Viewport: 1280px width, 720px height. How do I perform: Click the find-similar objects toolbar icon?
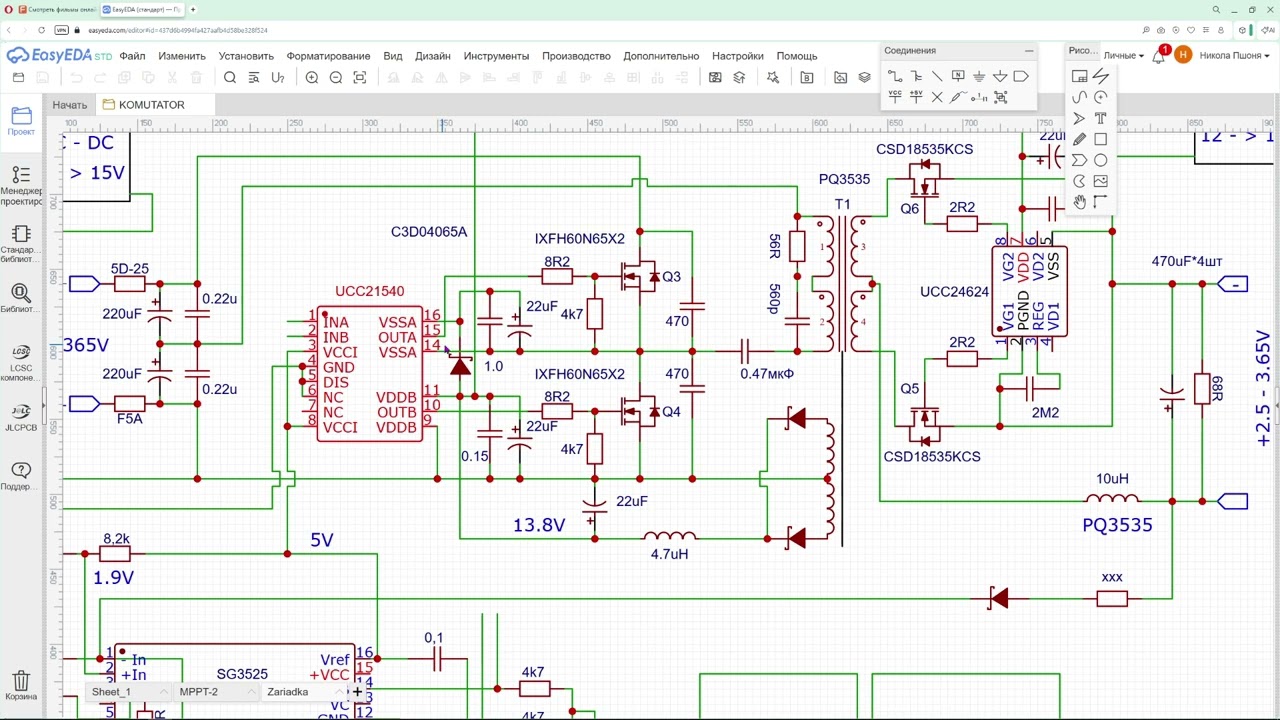(x=254, y=78)
